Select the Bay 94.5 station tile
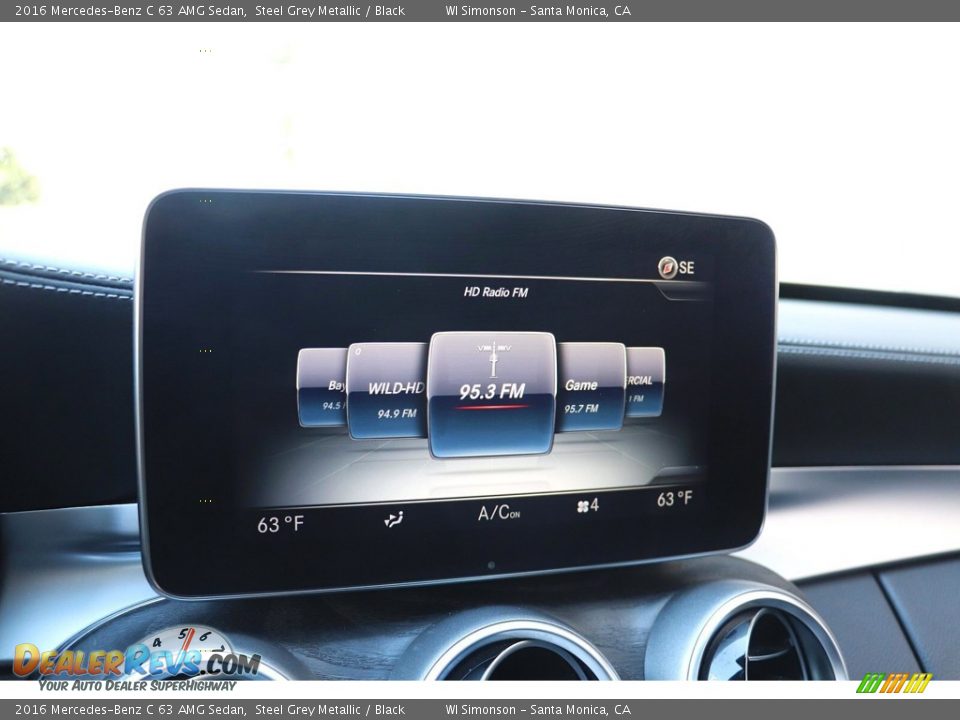The width and height of the screenshot is (960, 720). [323, 387]
